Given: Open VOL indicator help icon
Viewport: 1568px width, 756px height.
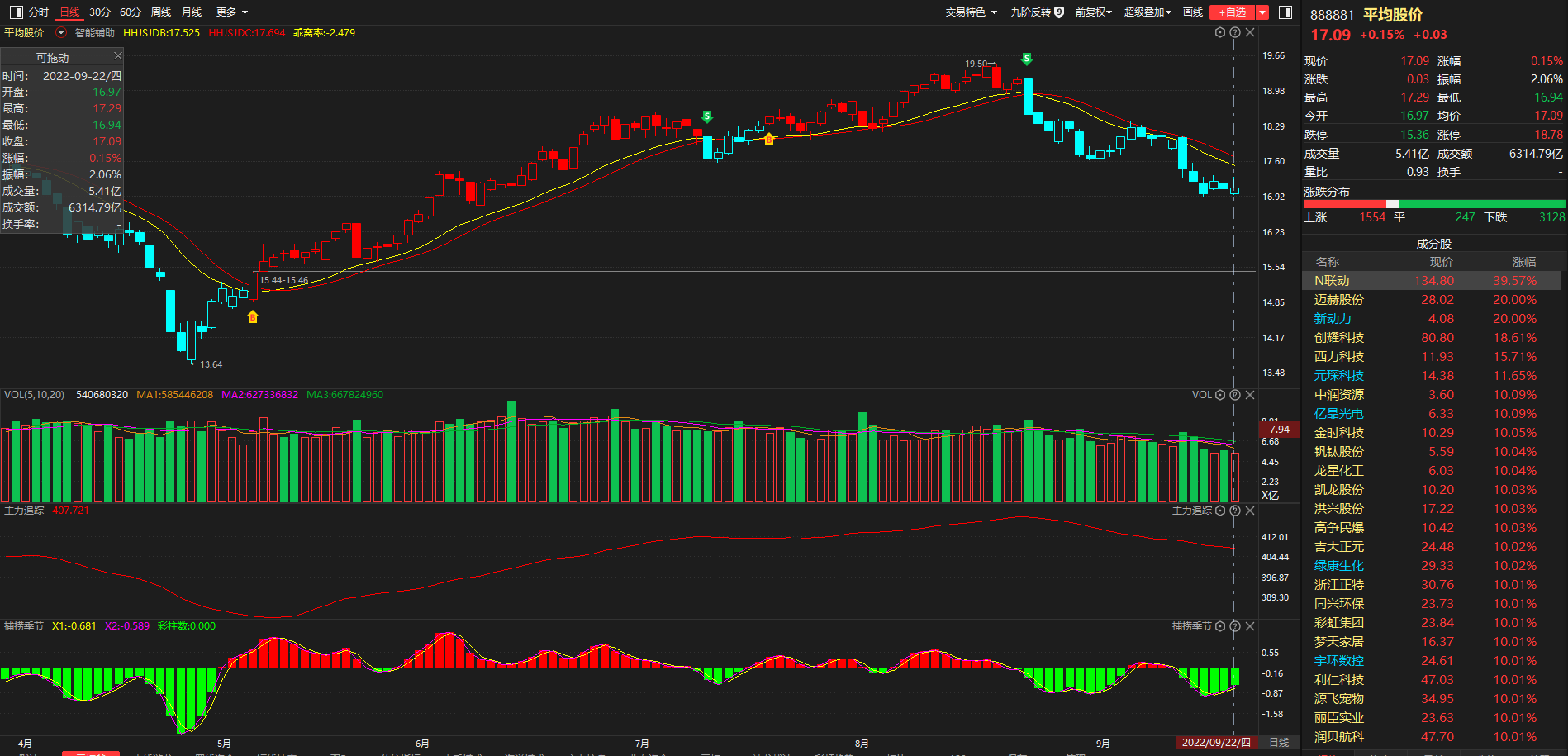Looking at the screenshot, I should (x=1235, y=395).
